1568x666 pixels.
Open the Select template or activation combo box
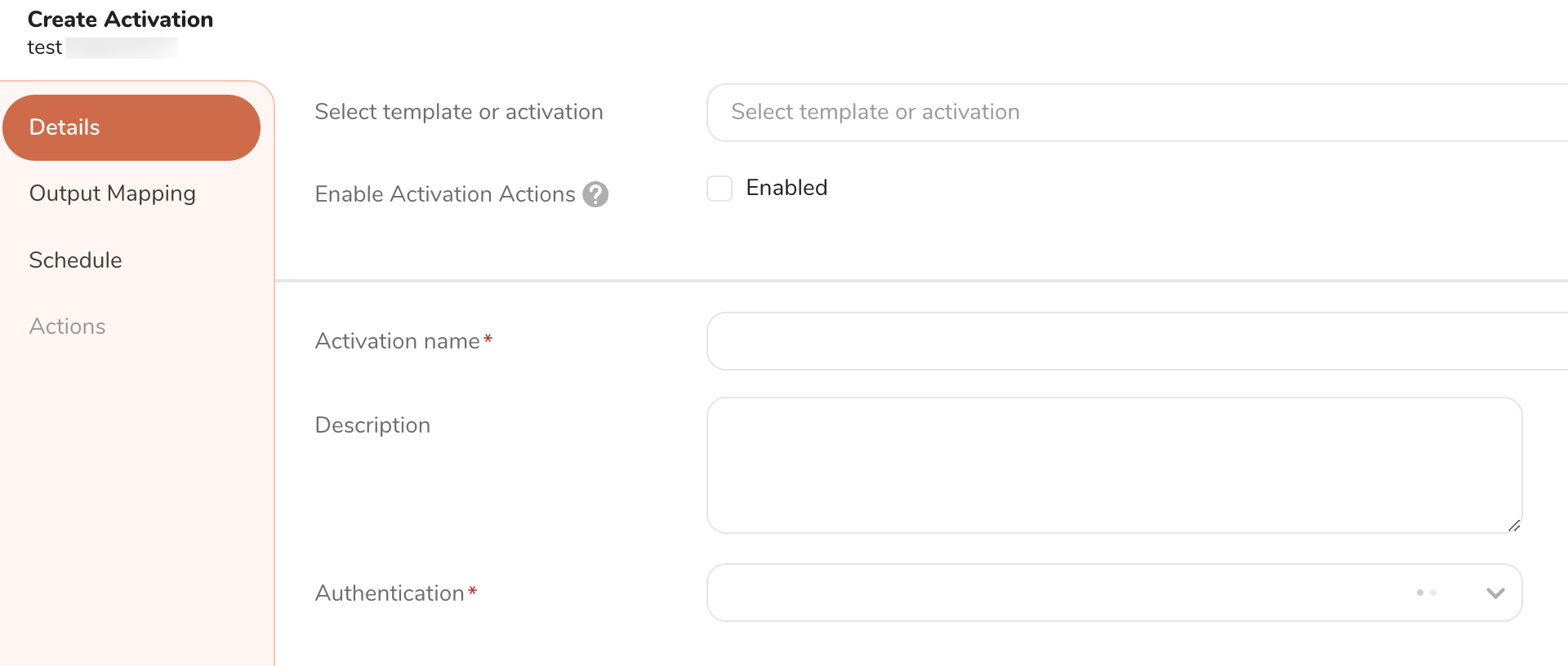point(1135,113)
